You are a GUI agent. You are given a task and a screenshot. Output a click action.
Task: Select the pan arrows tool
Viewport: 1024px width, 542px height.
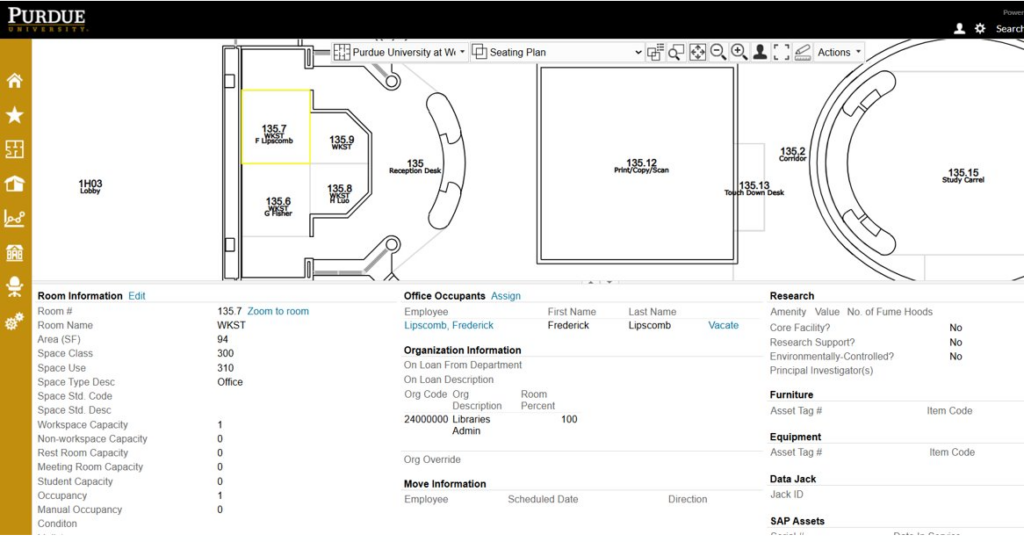[x=697, y=52]
